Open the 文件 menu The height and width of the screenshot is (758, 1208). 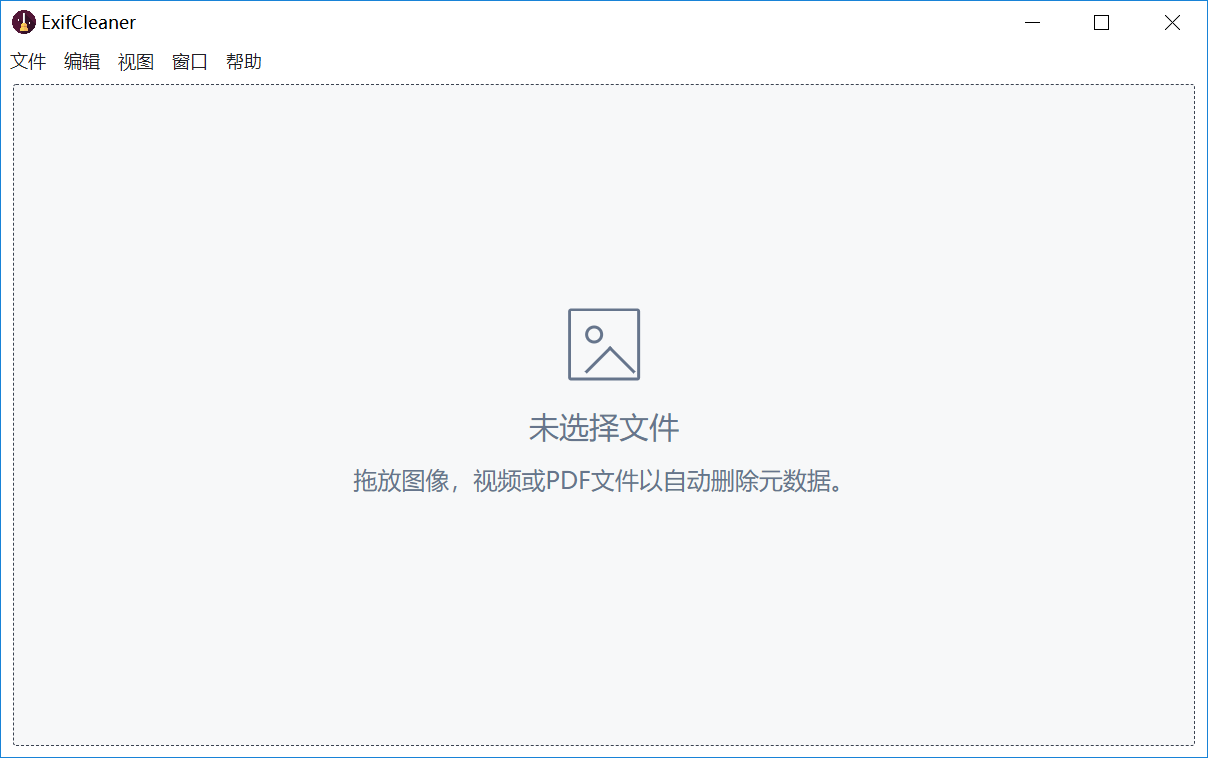tap(28, 62)
